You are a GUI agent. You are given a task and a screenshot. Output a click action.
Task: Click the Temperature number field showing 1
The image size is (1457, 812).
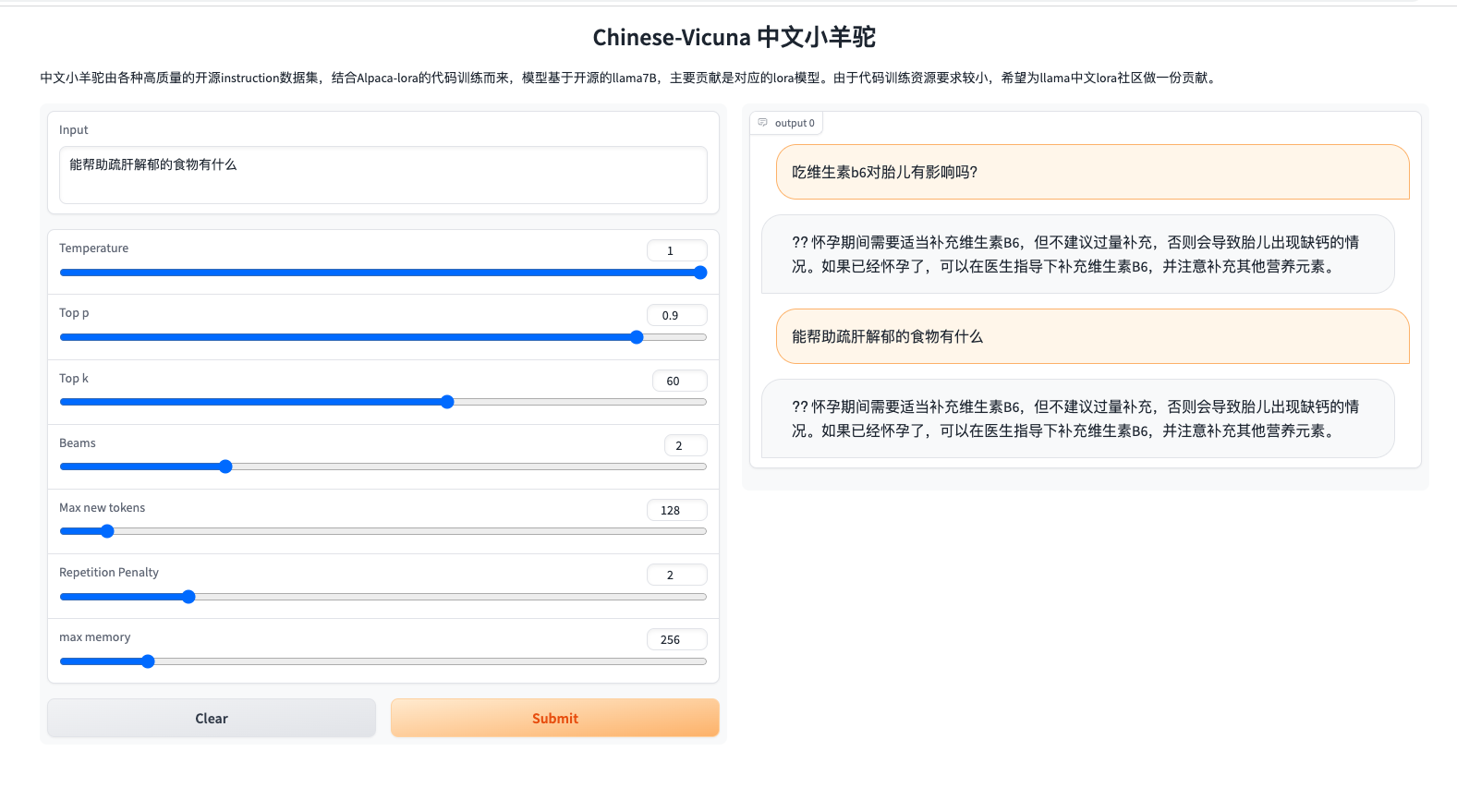click(x=677, y=250)
